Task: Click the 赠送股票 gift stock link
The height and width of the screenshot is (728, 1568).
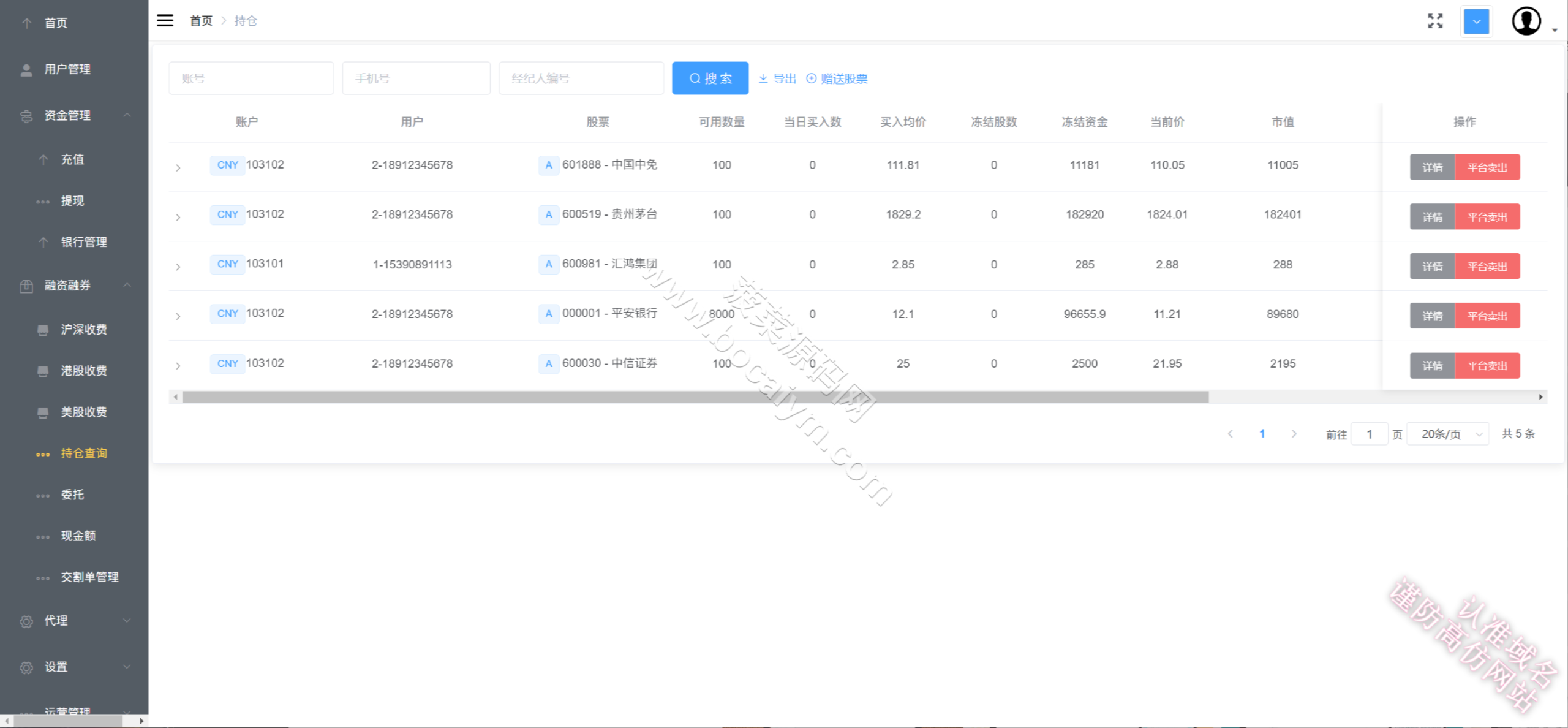Action: tap(837, 78)
